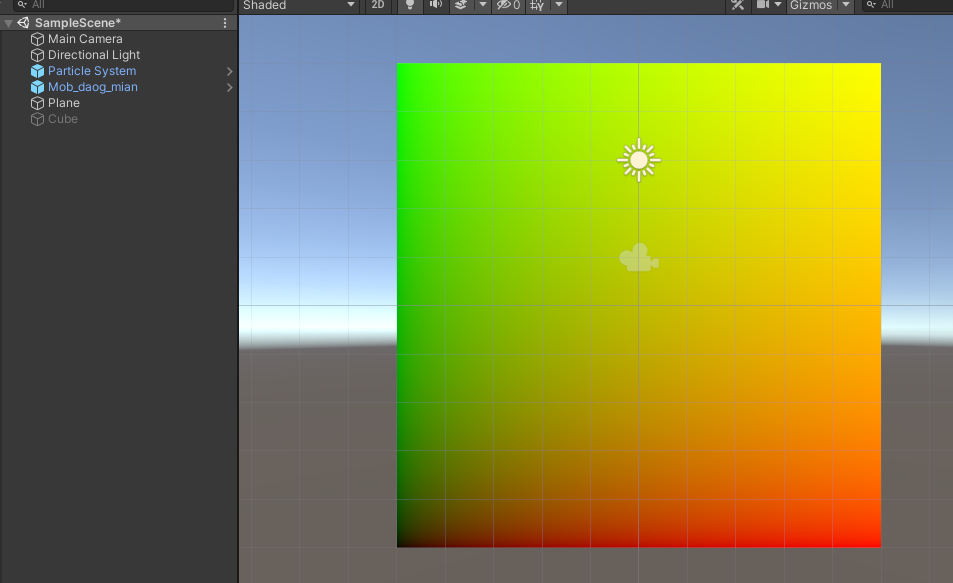Toggle scene view lighting icon
The height and width of the screenshot is (583, 953).
point(409,6)
